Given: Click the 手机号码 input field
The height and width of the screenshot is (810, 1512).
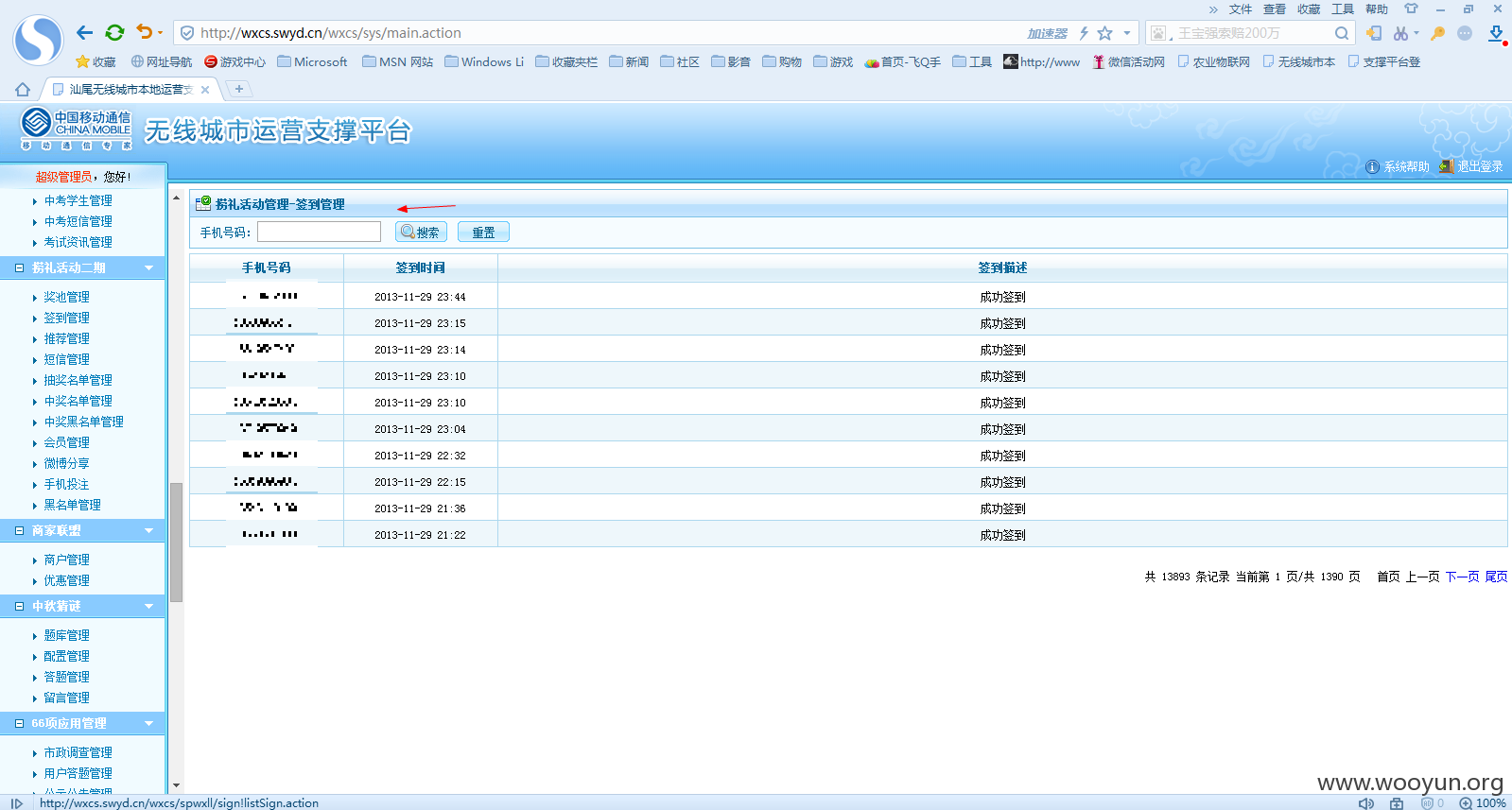Looking at the screenshot, I should tap(319, 232).
